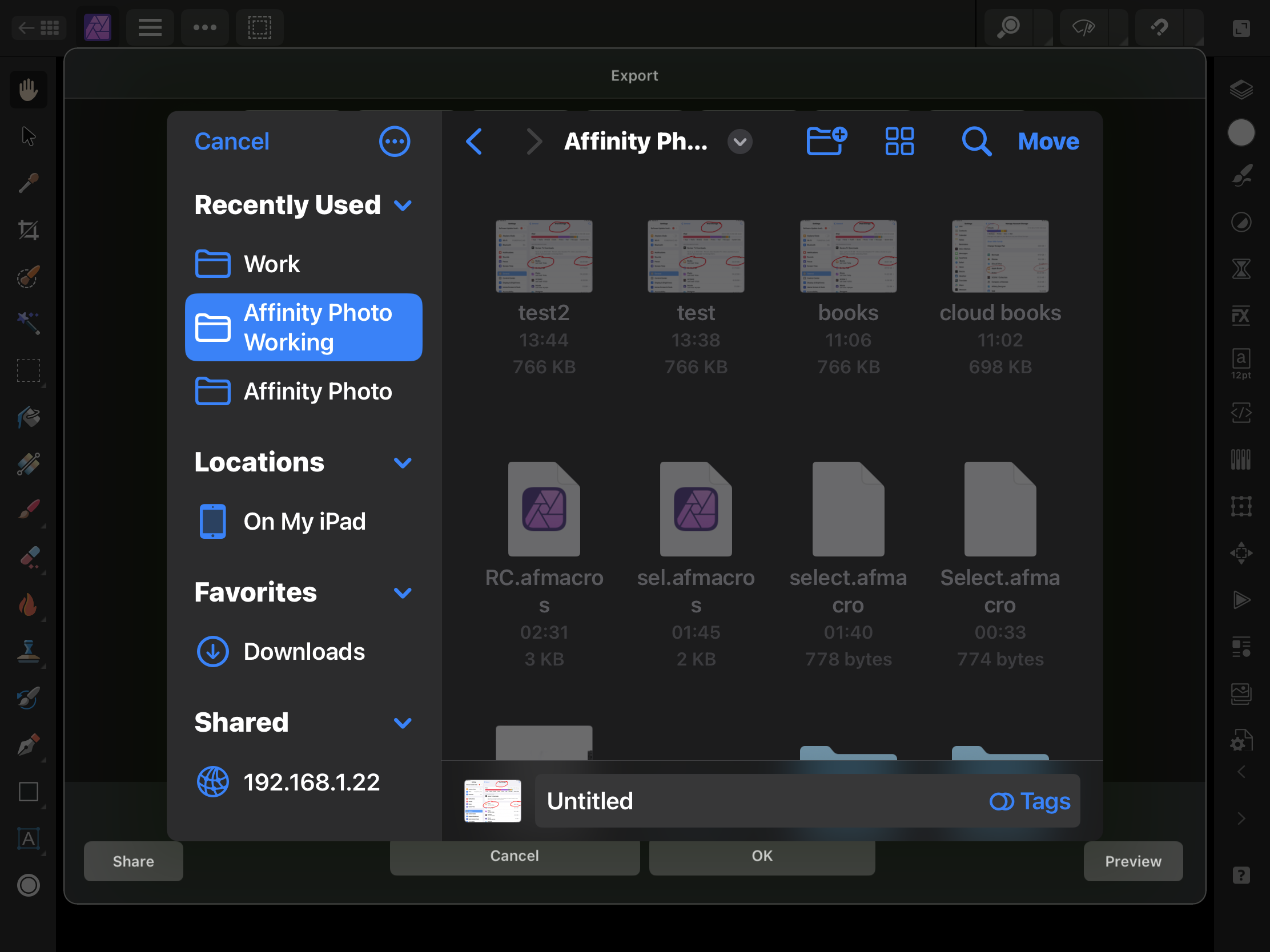Select the Pen tool
The width and height of the screenshot is (1270, 952).
[28, 745]
